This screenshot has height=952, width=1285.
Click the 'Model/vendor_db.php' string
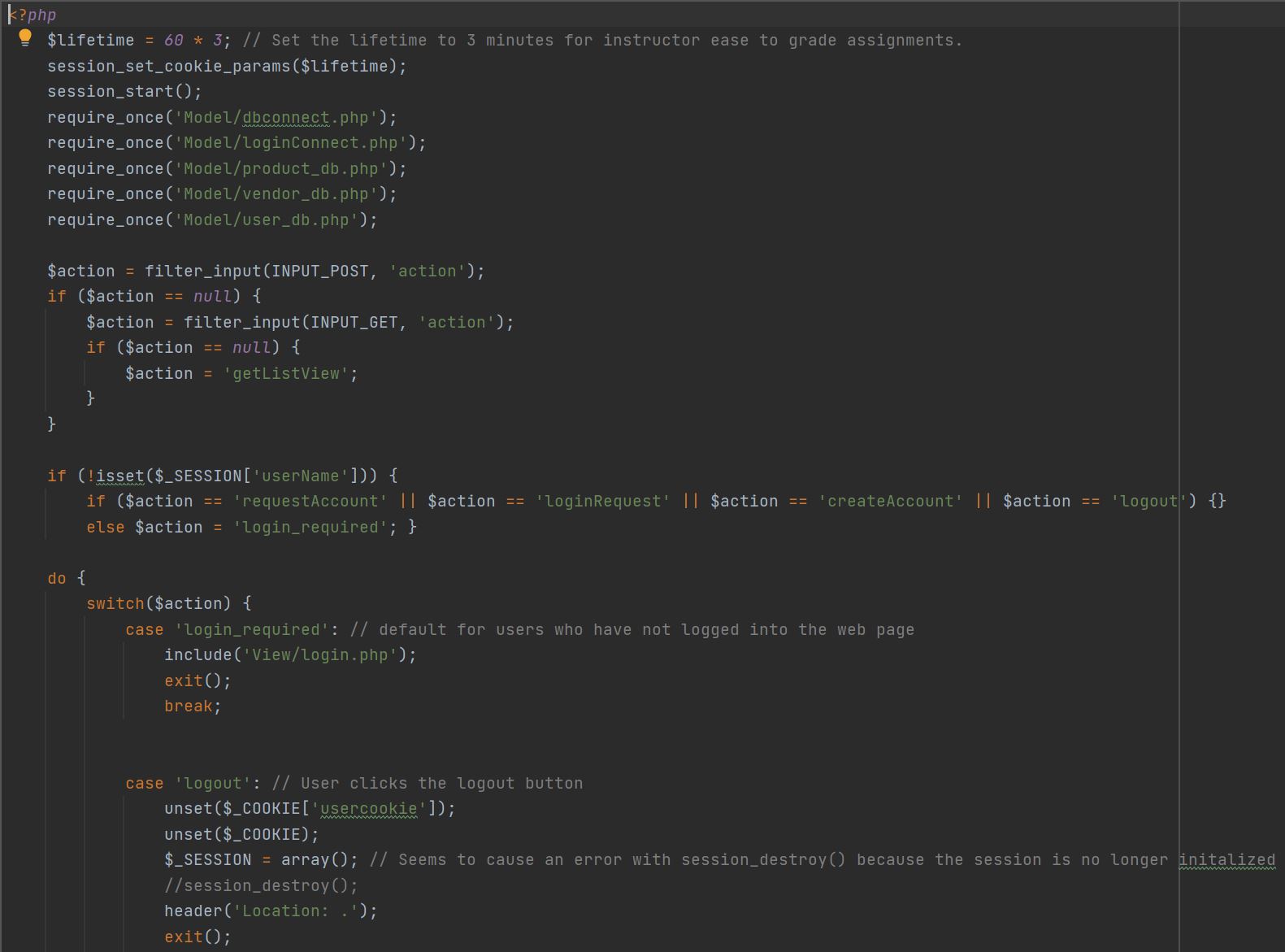coord(276,193)
